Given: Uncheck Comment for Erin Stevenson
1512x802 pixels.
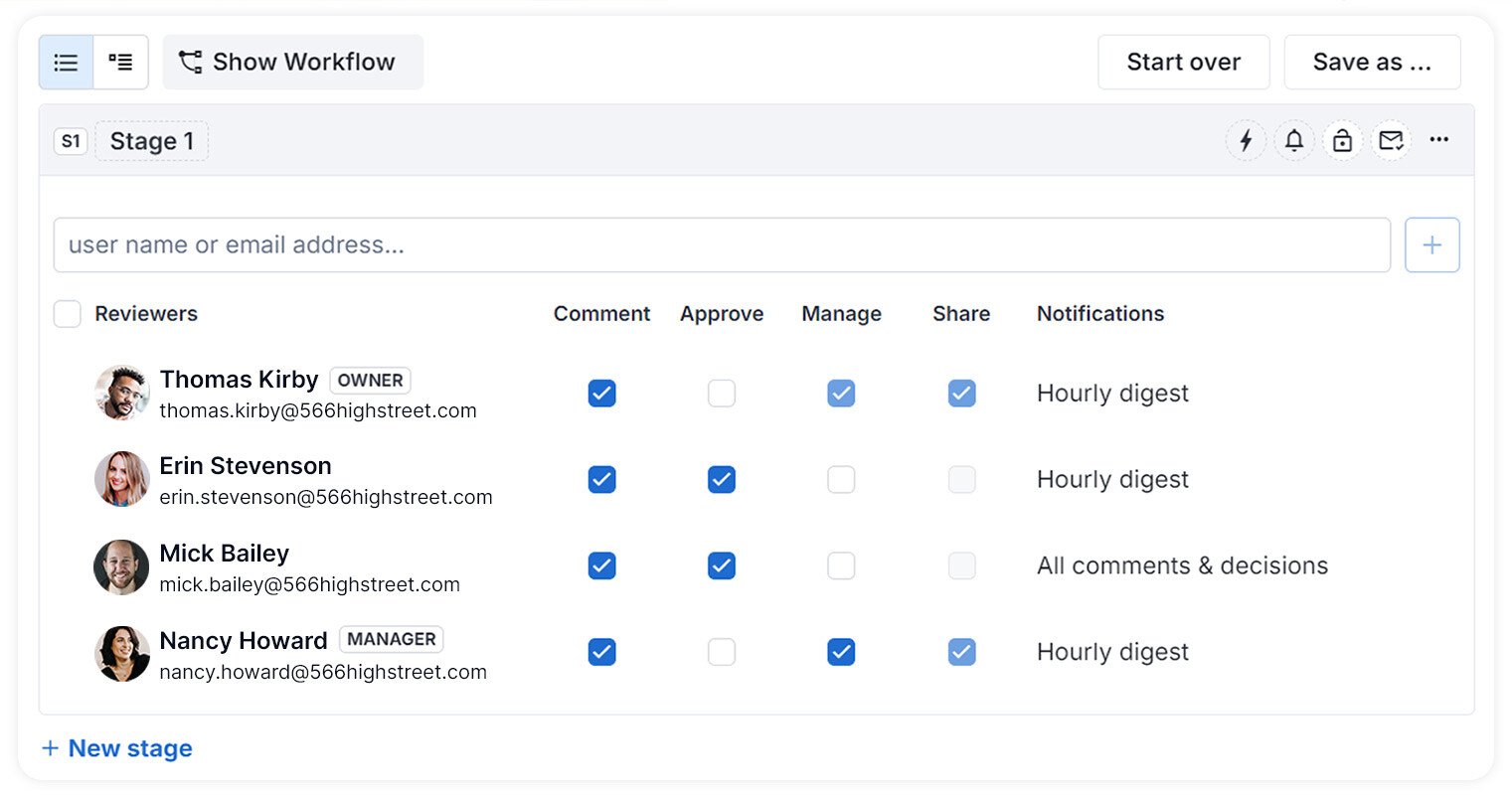Looking at the screenshot, I should coord(601,480).
